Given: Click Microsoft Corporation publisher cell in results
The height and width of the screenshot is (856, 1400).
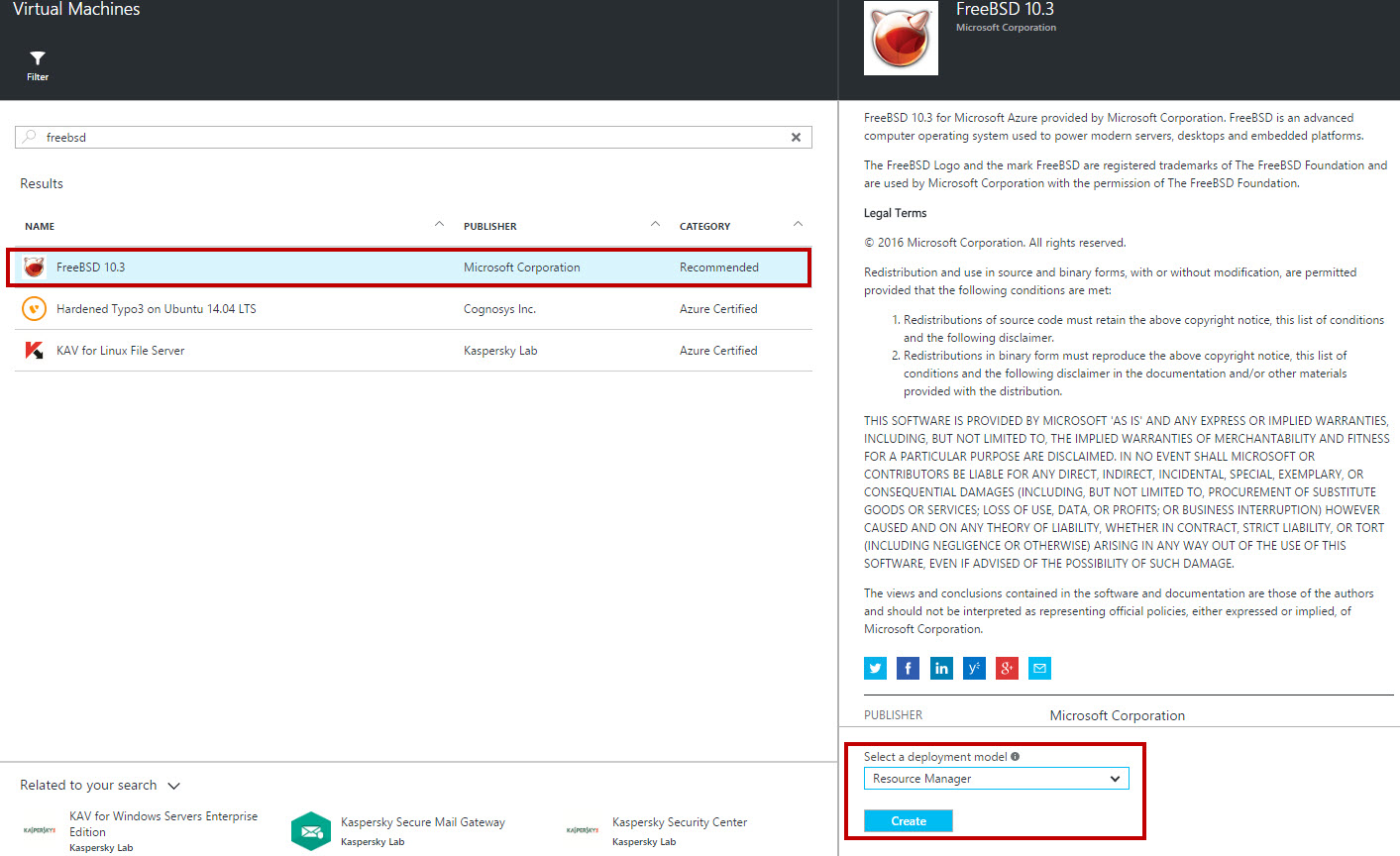Looking at the screenshot, I should (x=522, y=267).
